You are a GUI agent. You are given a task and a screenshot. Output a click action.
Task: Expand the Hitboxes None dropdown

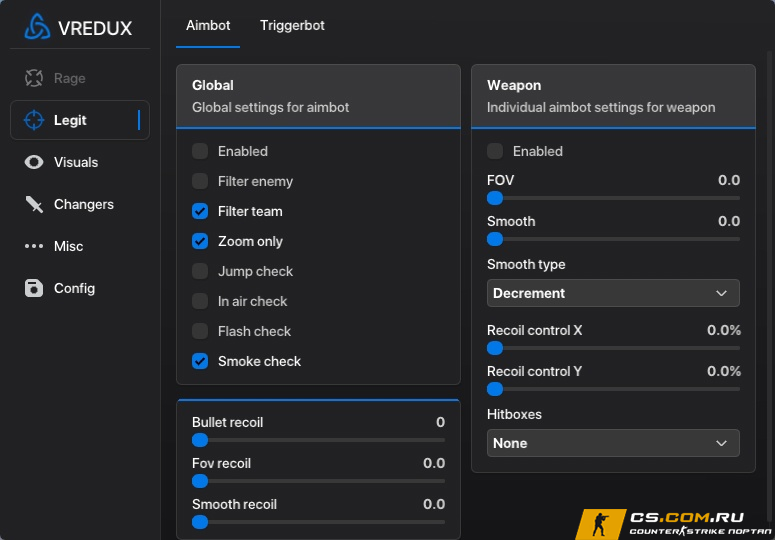613,443
